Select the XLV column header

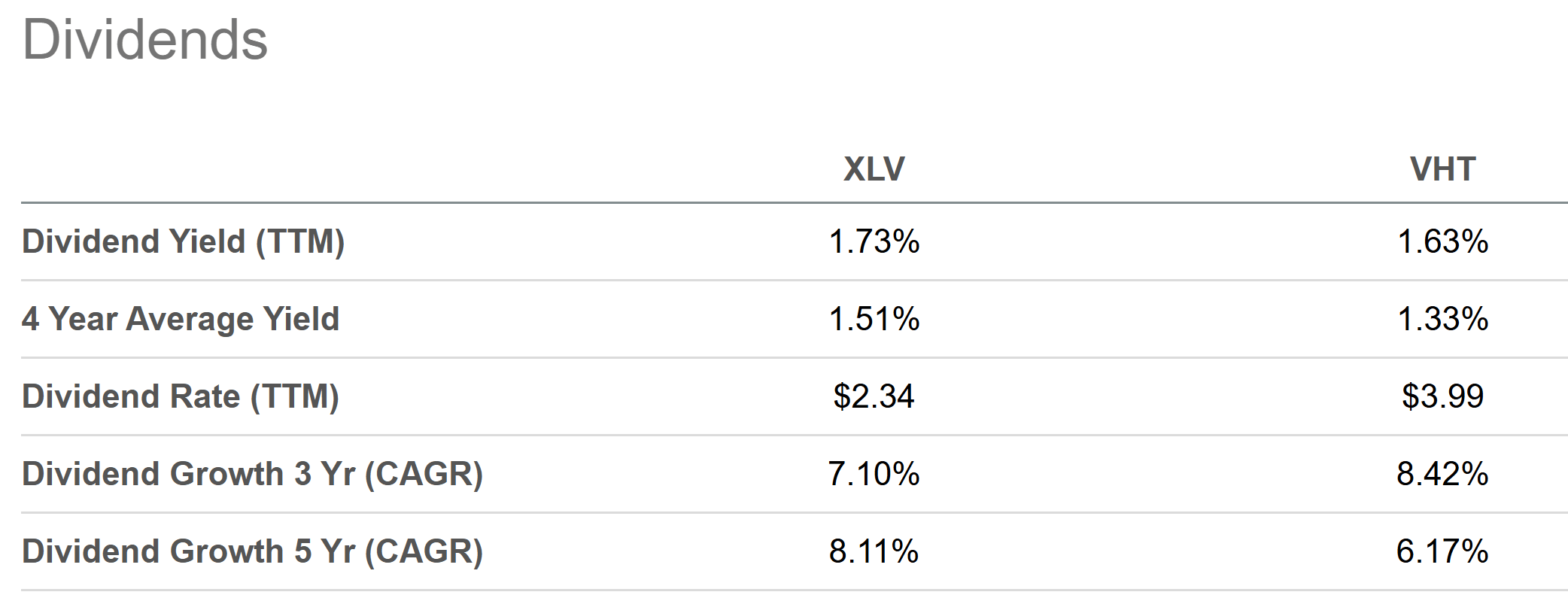874,169
